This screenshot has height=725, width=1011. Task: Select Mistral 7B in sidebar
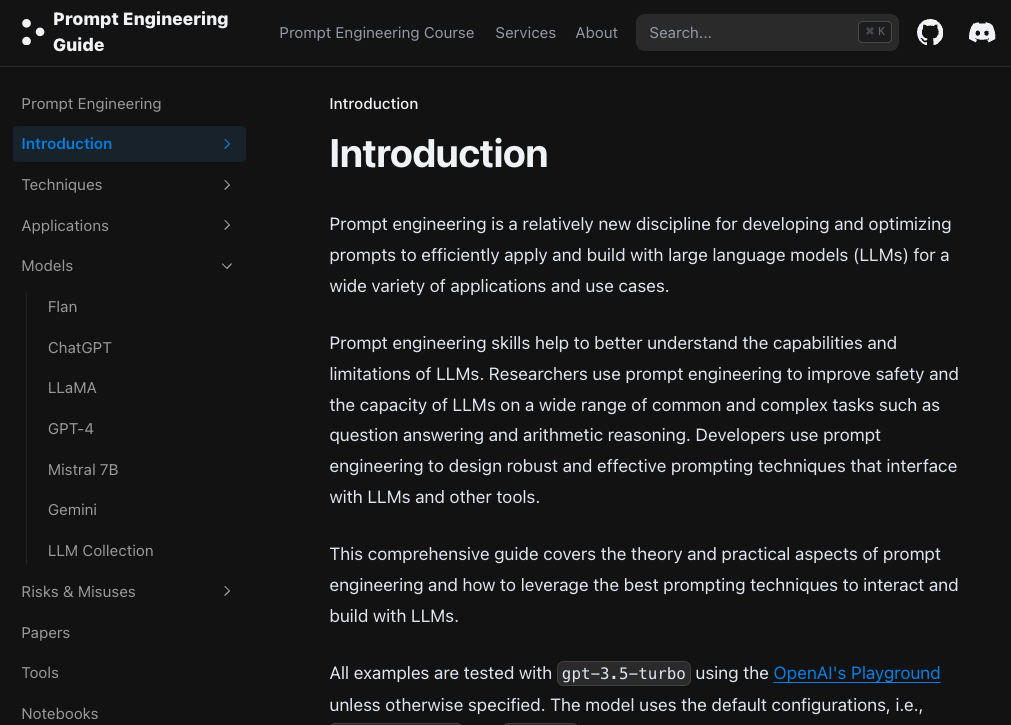tap(83, 470)
